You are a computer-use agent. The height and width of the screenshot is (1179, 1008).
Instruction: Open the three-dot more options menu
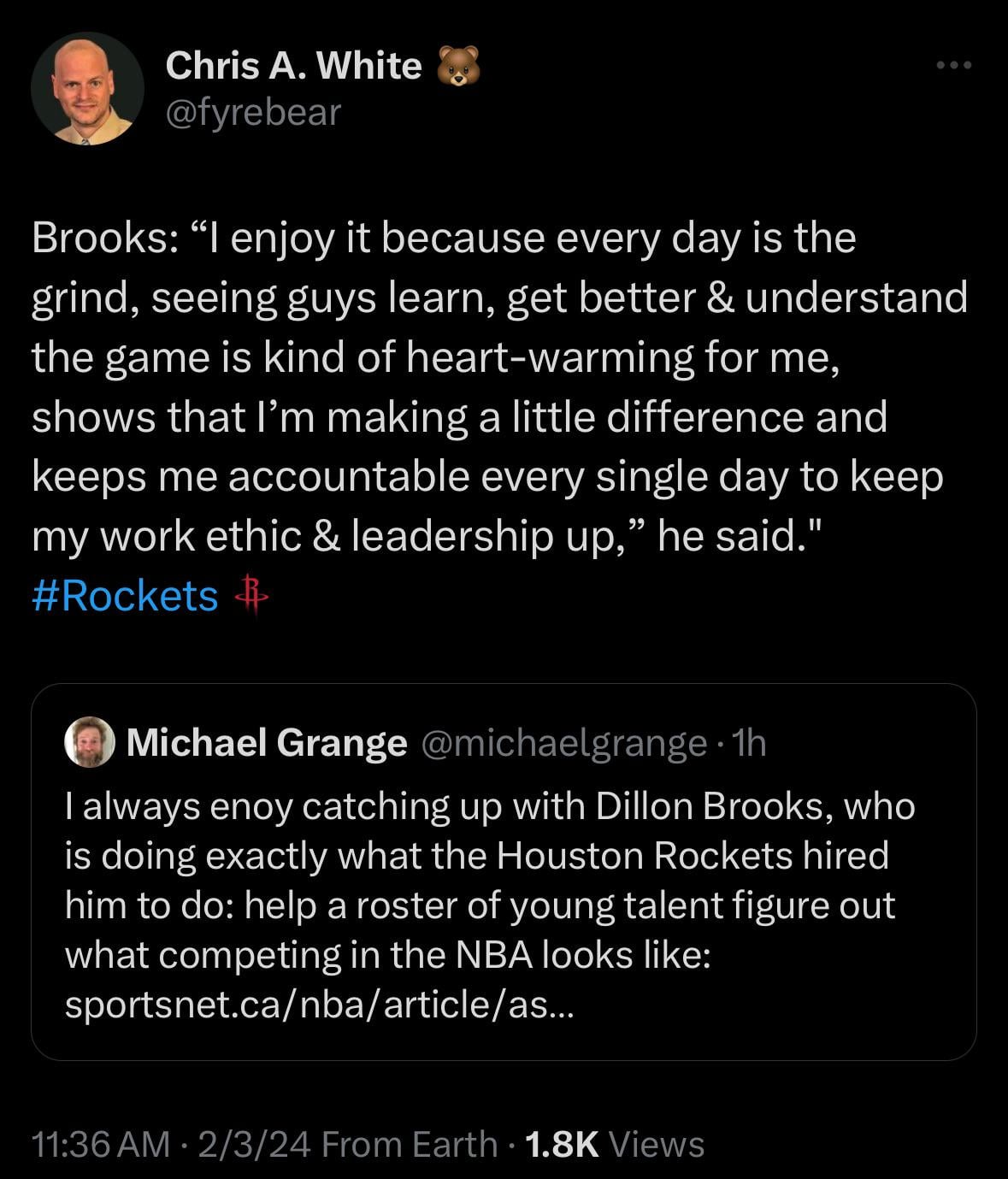[x=953, y=65]
